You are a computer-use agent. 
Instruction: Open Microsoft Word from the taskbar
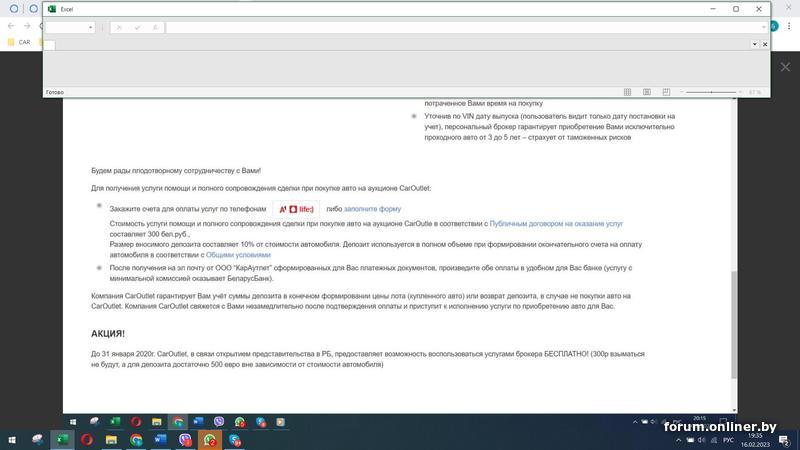coord(160,440)
